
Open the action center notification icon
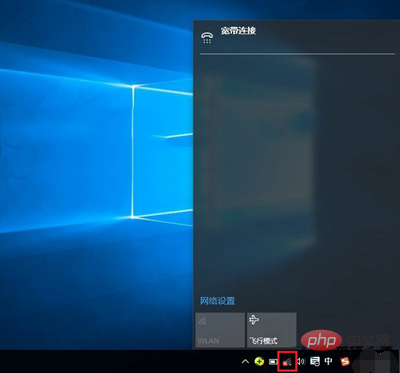(315, 361)
